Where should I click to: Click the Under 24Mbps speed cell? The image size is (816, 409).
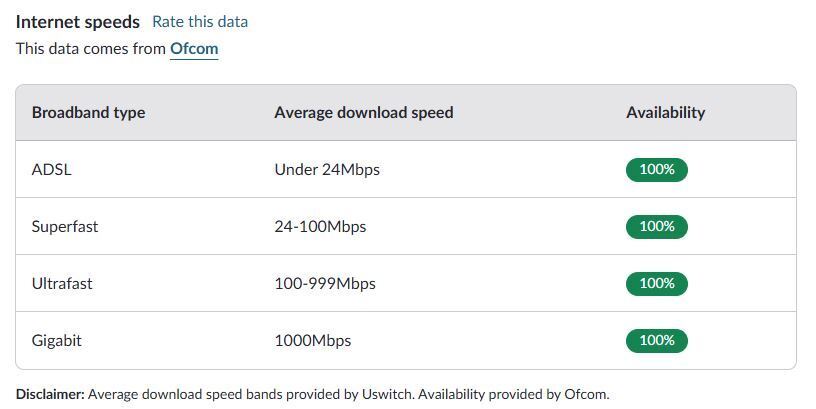[327, 169]
